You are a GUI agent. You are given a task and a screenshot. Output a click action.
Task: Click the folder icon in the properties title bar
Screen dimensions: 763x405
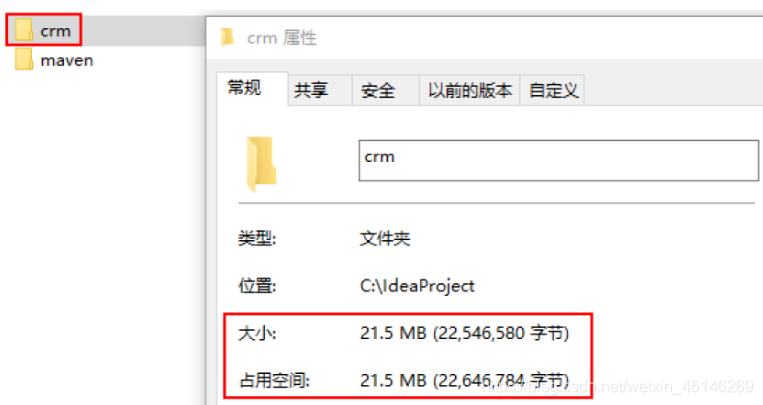[227, 37]
